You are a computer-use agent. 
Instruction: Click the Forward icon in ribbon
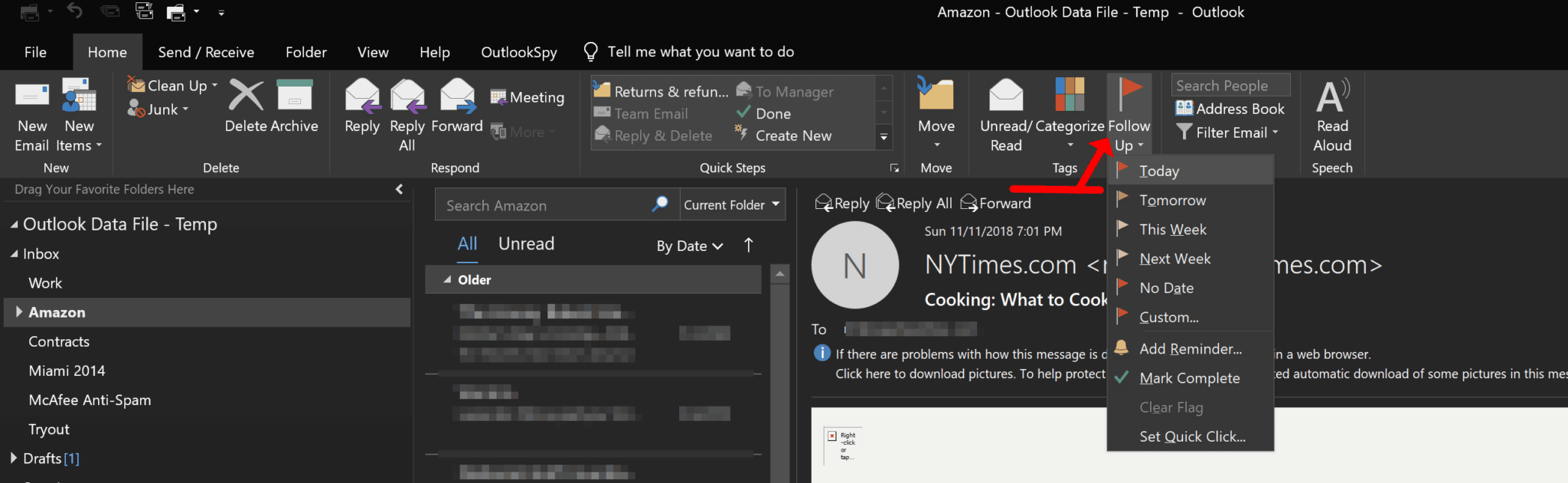point(457,95)
